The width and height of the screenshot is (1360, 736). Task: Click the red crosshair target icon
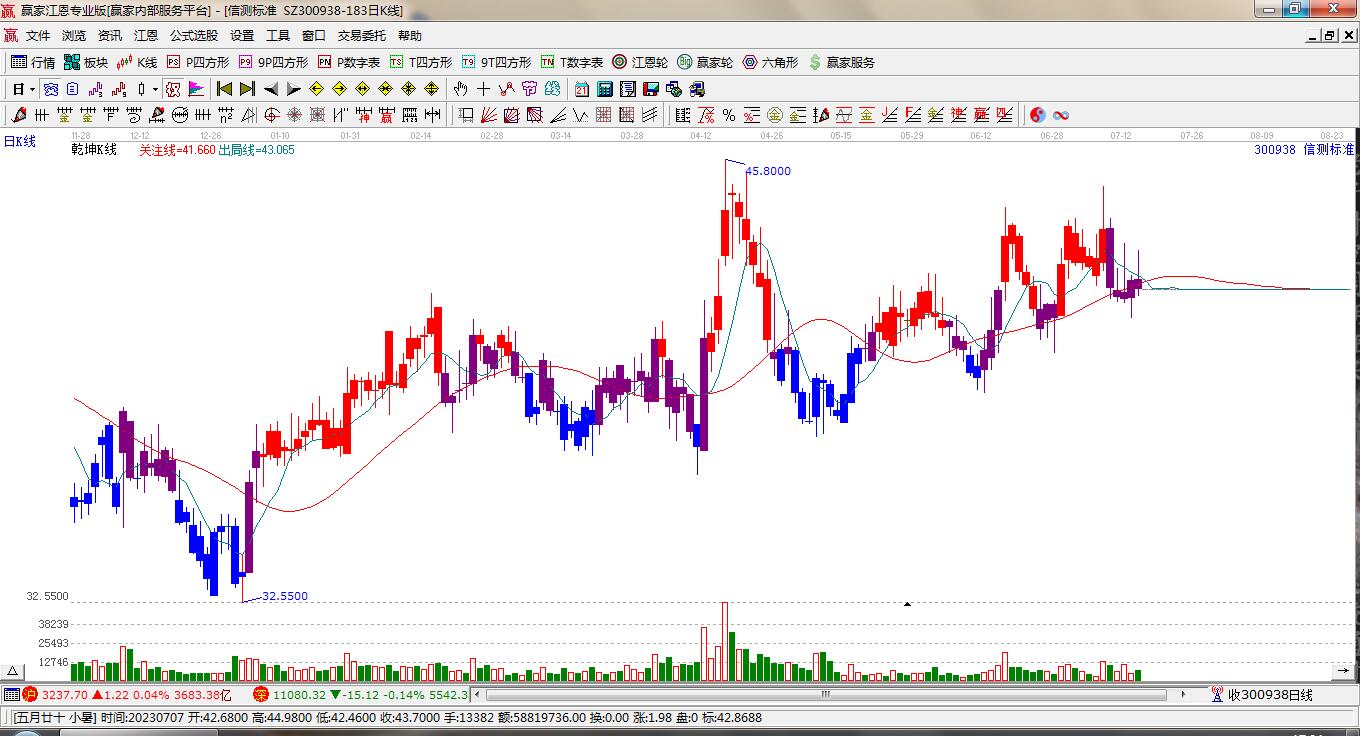(271, 115)
